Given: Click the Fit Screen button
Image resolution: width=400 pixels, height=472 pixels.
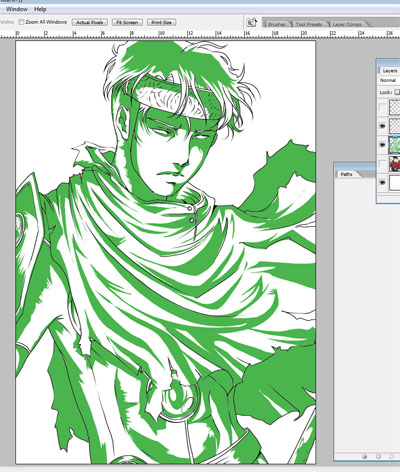Looking at the screenshot, I should [x=127, y=22].
